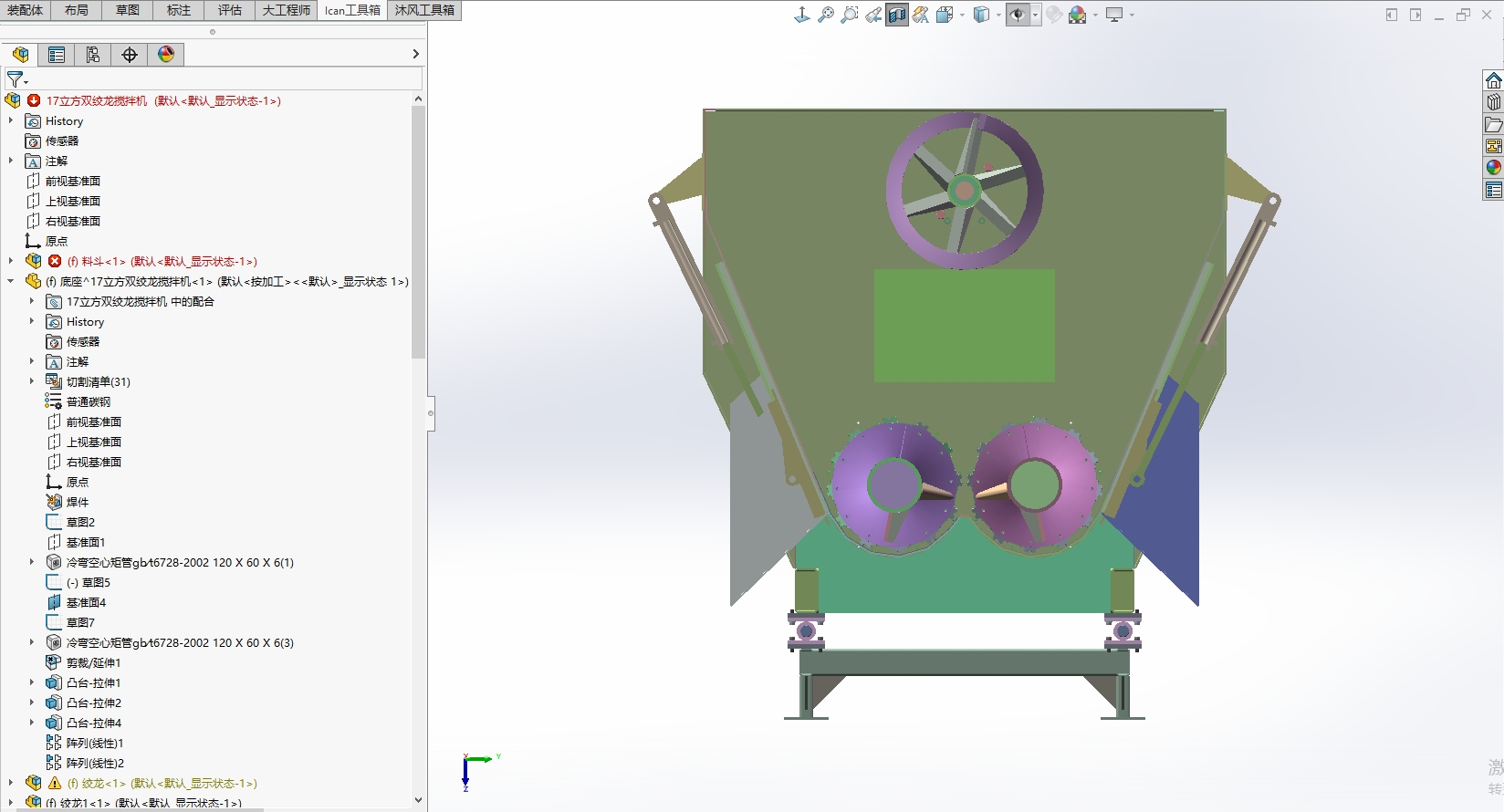
Task: Open the DimXpertManager crosshair tab
Action: [130, 55]
